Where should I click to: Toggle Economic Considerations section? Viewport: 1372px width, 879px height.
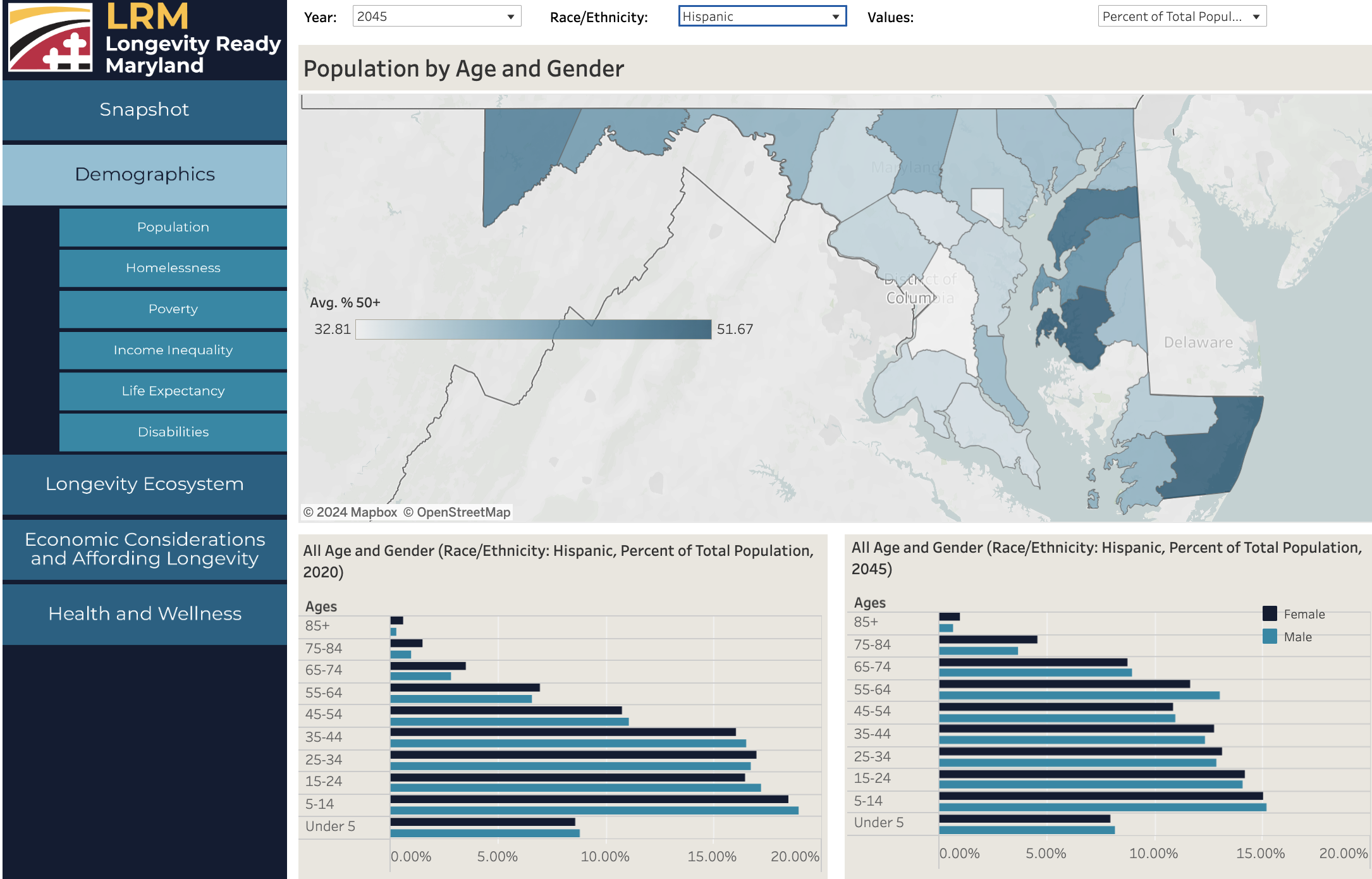click(x=144, y=548)
